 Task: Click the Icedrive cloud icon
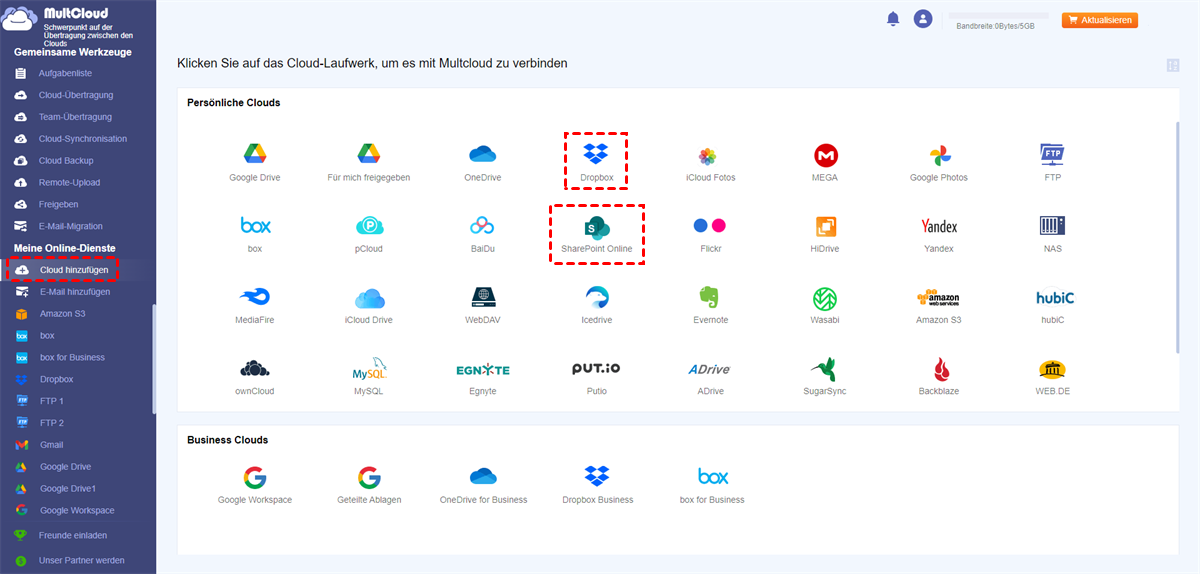coord(597,297)
